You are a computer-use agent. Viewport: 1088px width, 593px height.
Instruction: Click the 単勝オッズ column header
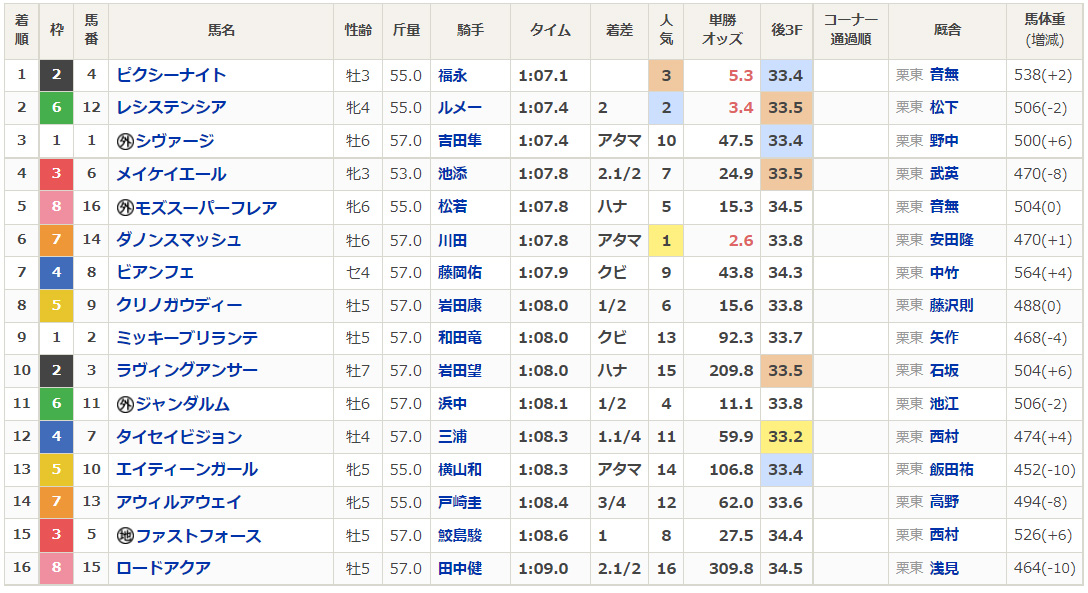(722, 31)
